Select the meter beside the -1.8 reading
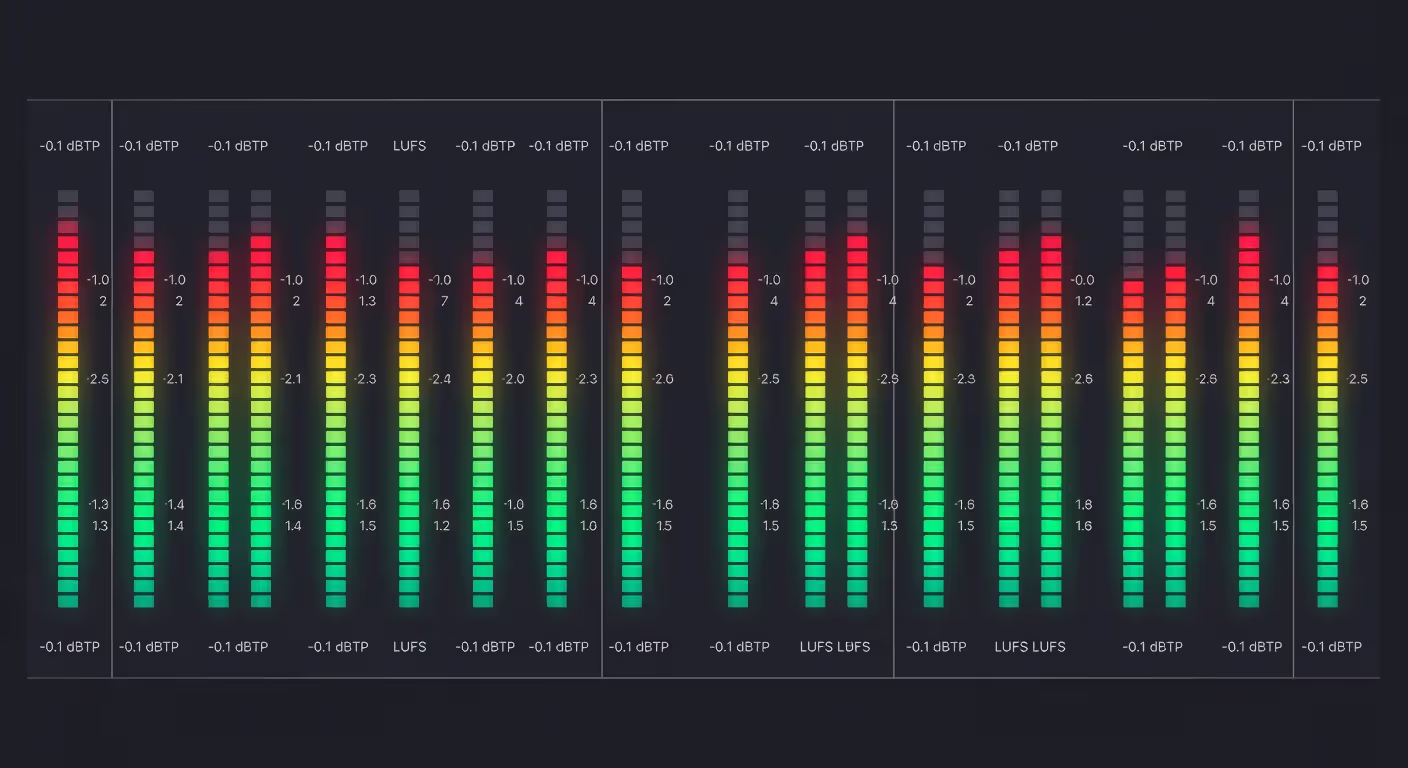 (738, 399)
